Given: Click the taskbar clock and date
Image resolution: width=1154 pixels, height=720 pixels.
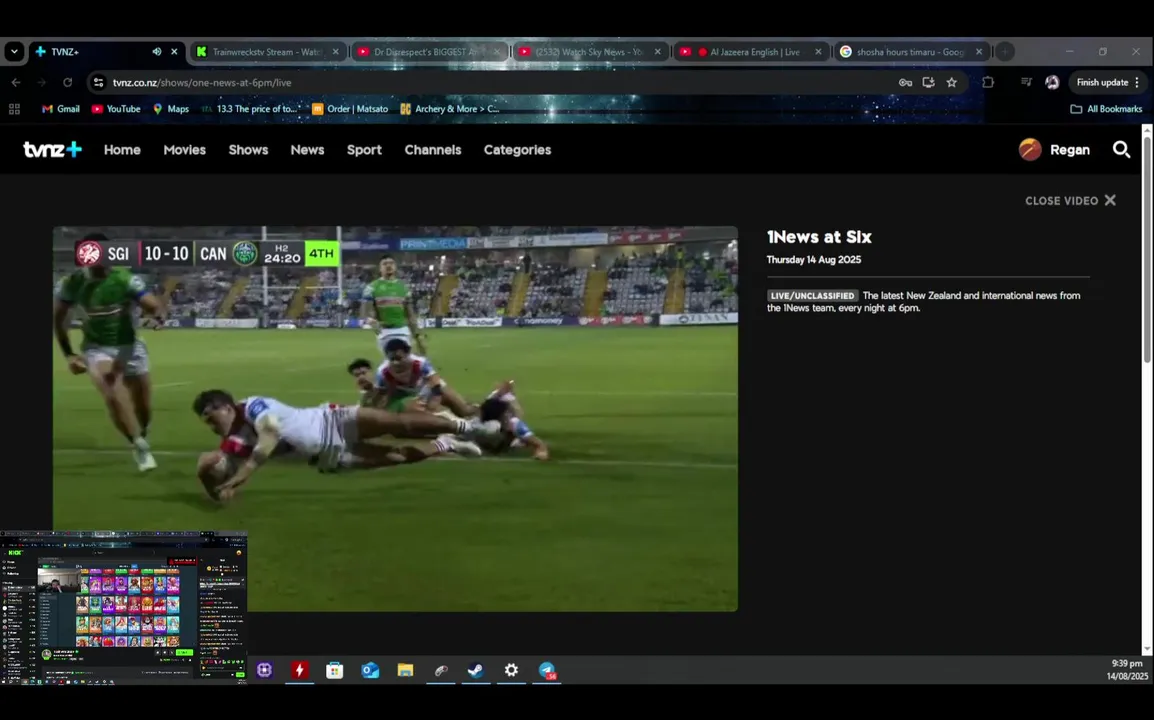Looking at the screenshot, I should click(1128, 670).
